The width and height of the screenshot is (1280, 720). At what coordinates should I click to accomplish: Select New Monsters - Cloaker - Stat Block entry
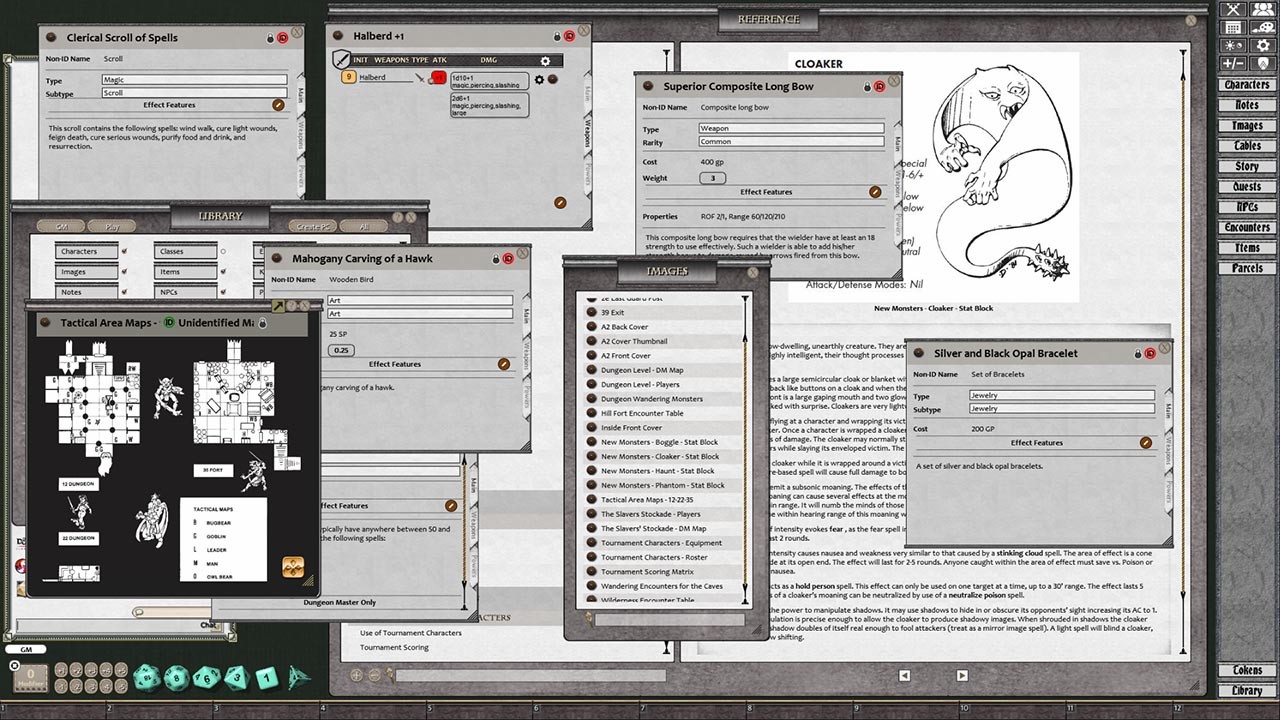pos(661,456)
